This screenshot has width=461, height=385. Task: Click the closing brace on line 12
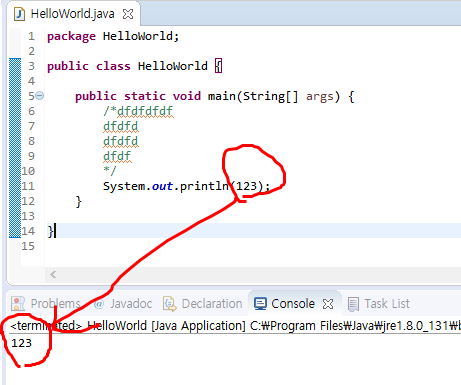point(79,201)
